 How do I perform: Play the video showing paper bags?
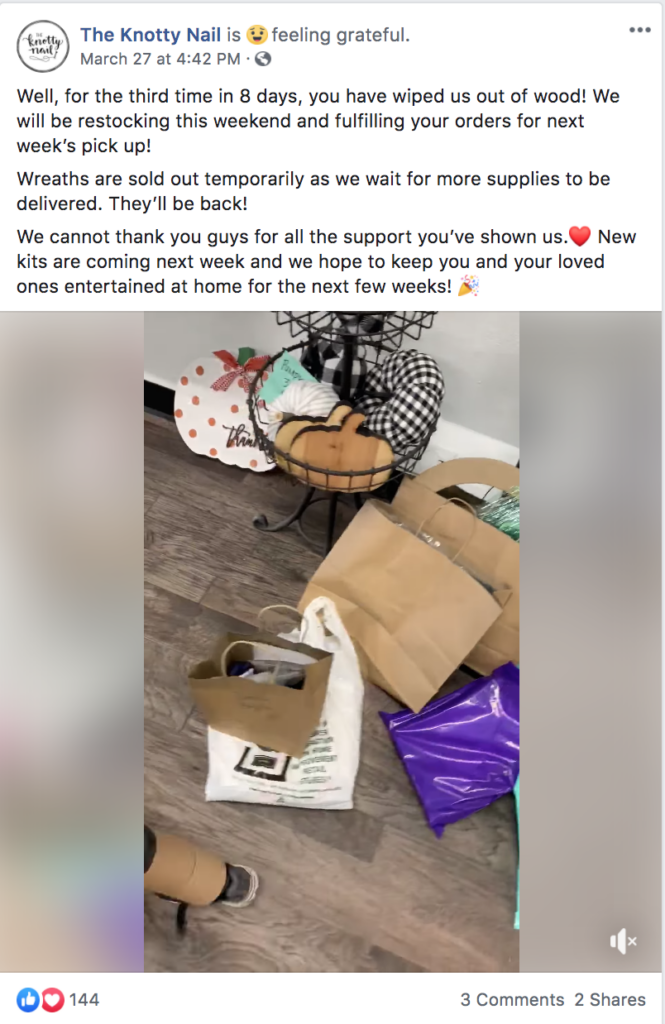[332, 641]
